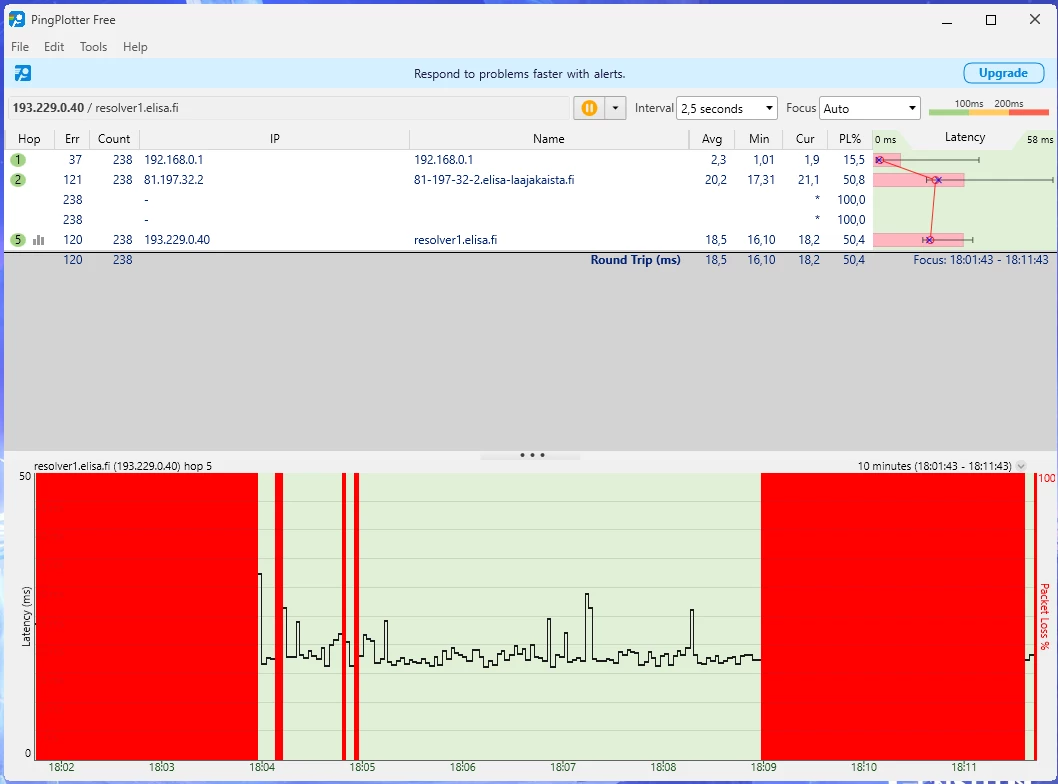1058x784 pixels.
Task: Open the Focus Auto dropdown
Action: (x=870, y=108)
